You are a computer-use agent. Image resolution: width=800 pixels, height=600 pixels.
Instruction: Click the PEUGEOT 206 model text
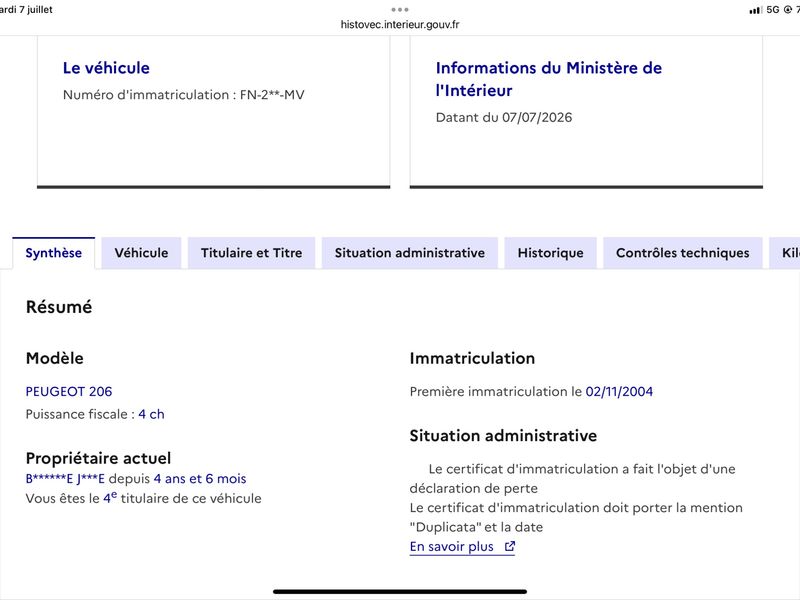[69, 391]
